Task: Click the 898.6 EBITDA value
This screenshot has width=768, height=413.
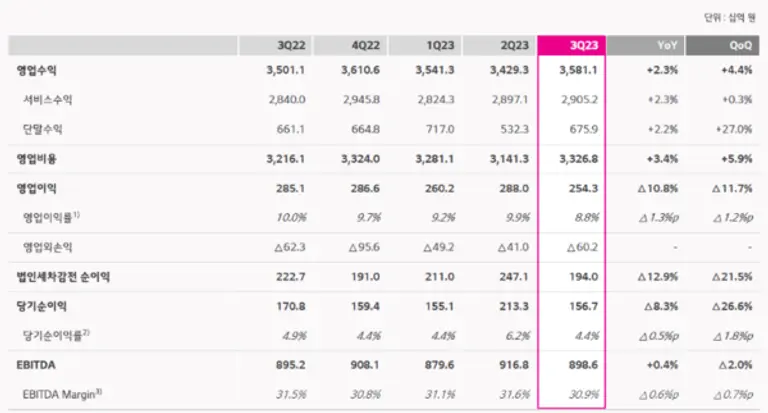Action: tap(583, 364)
